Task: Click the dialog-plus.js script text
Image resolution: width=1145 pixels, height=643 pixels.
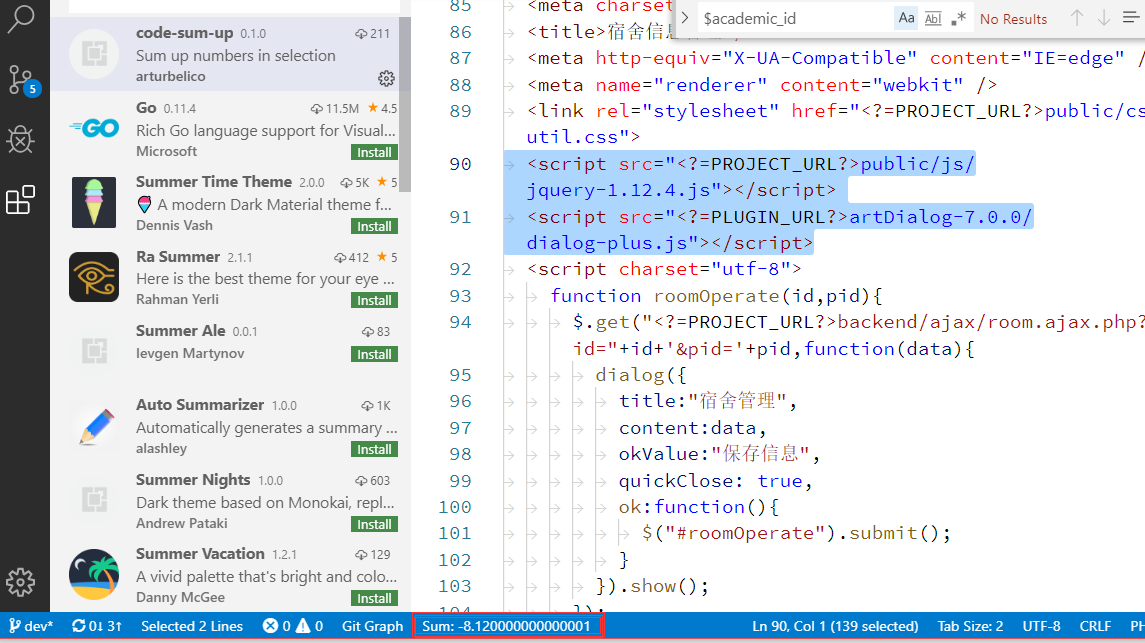Action: point(670,243)
